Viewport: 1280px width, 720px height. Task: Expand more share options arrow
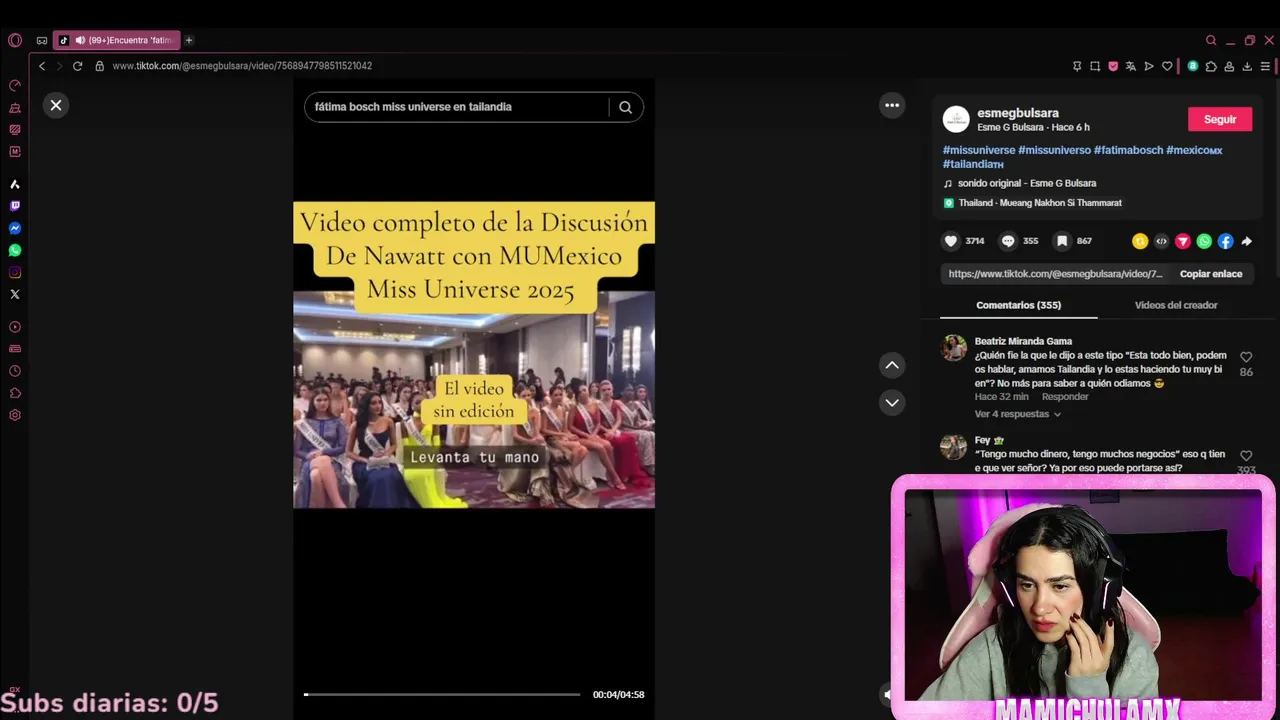pos(1246,241)
